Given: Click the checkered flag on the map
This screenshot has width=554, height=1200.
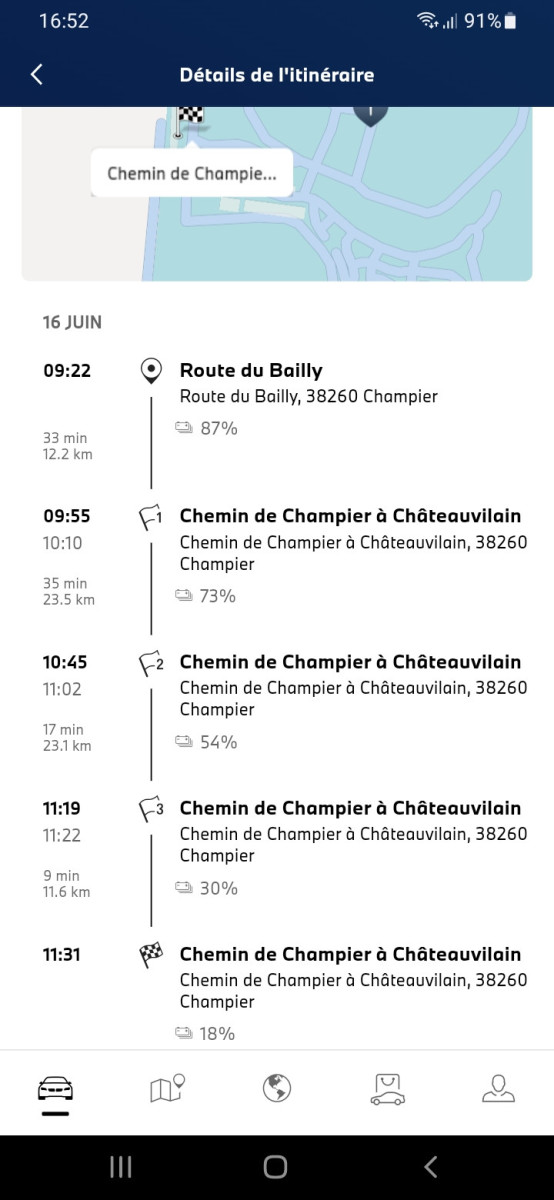Looking at the screenshot, I should coord(189,120).
